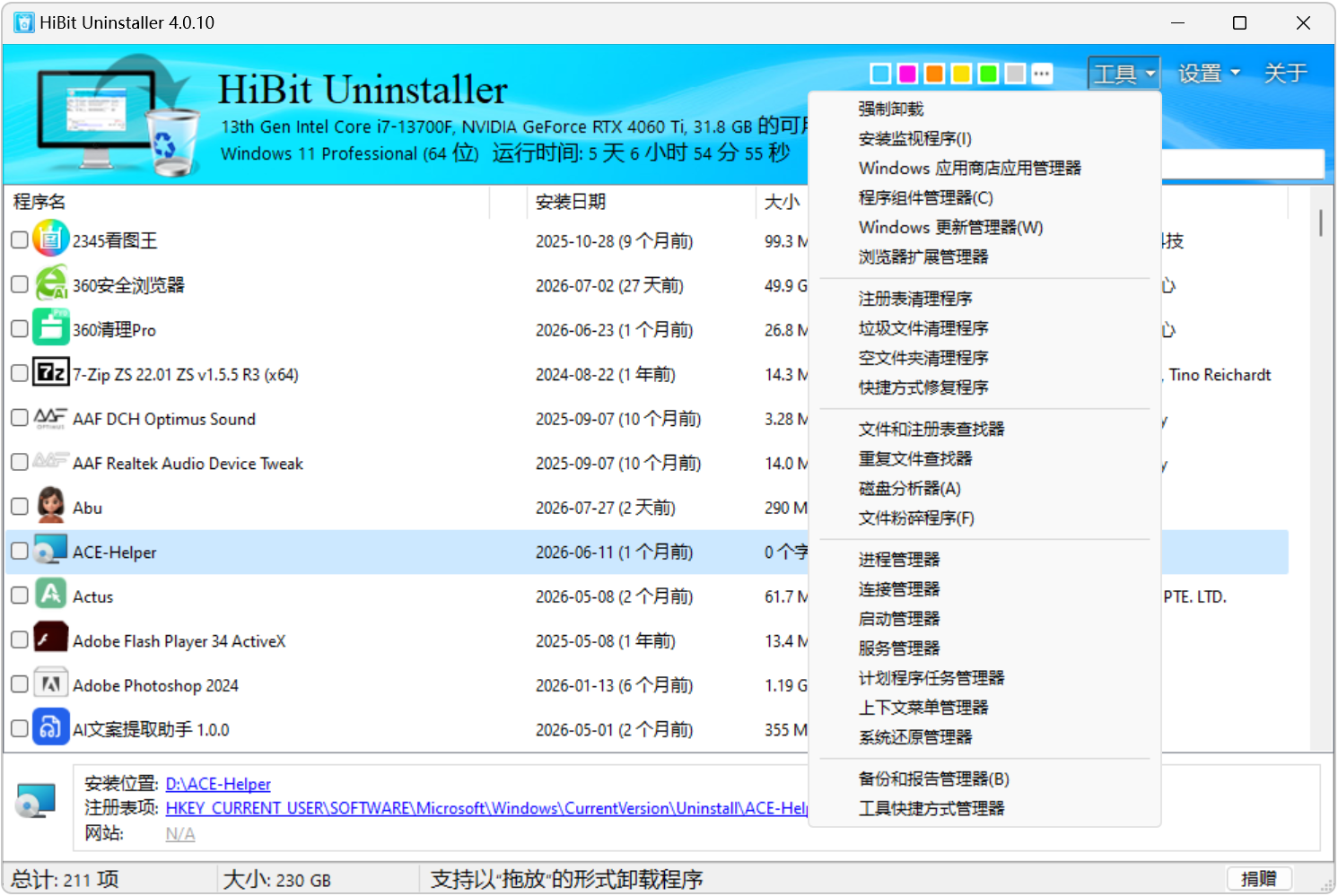Click the Adobe Flash Player icon

(x=51, y=638)
